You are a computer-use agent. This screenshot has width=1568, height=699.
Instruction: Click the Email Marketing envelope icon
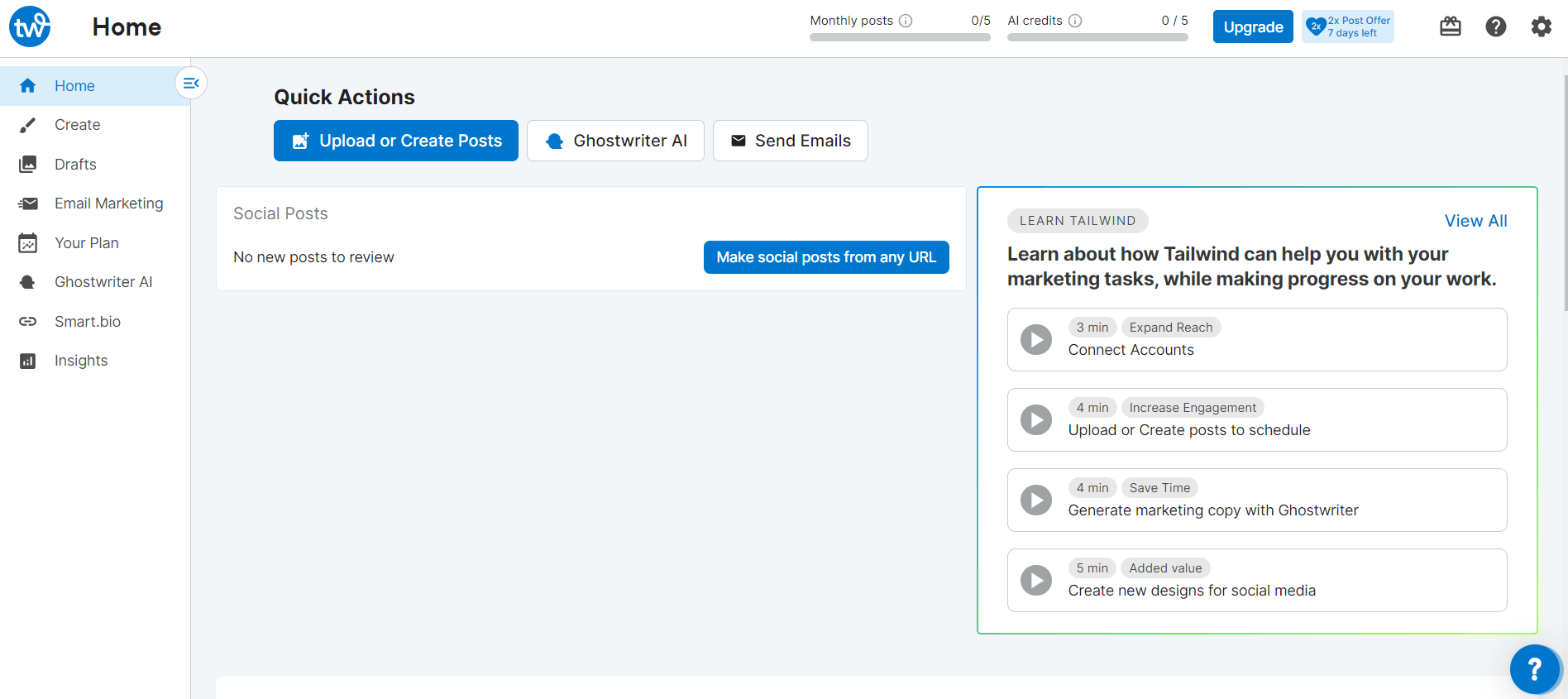27,203
